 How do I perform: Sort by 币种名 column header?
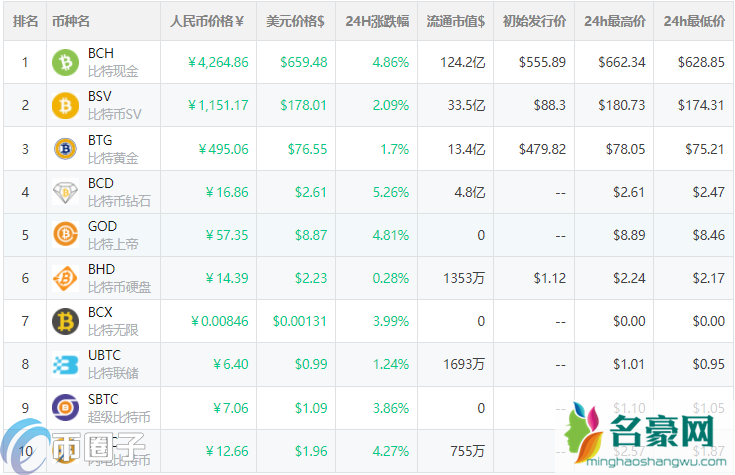click(x=70, y=21)
